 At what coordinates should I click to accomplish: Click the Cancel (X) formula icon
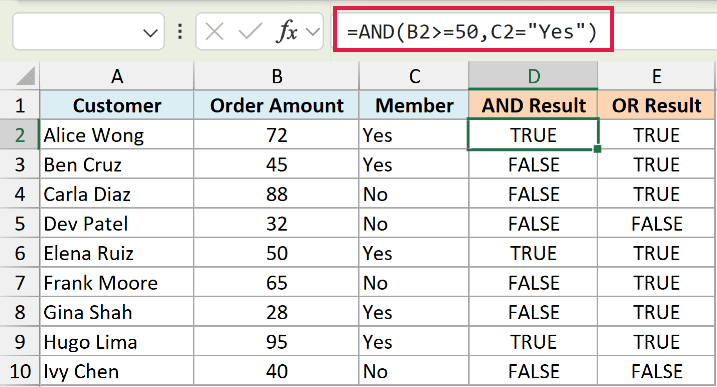tap(214, 32)
